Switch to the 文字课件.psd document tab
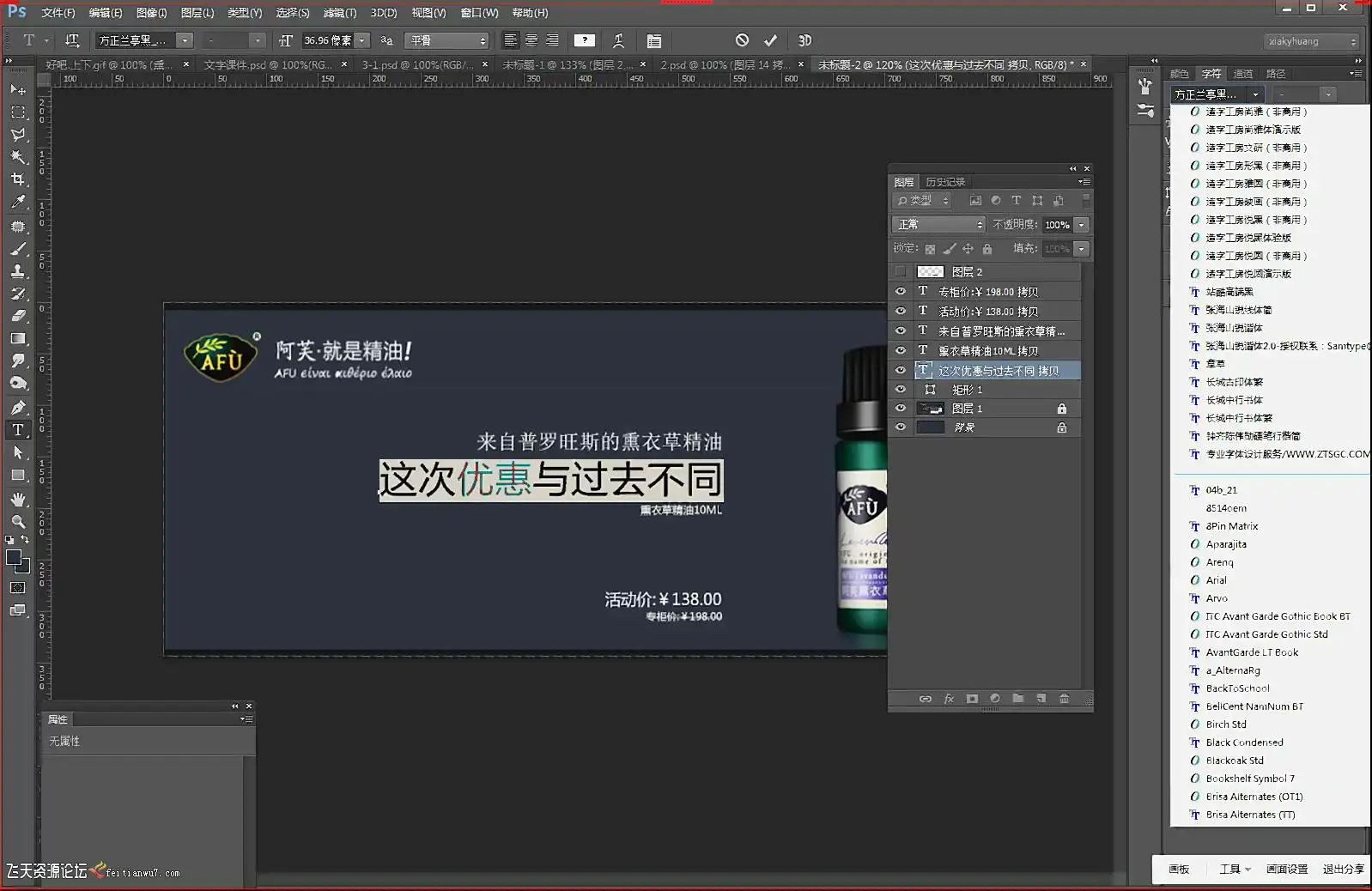 (267, 64)
